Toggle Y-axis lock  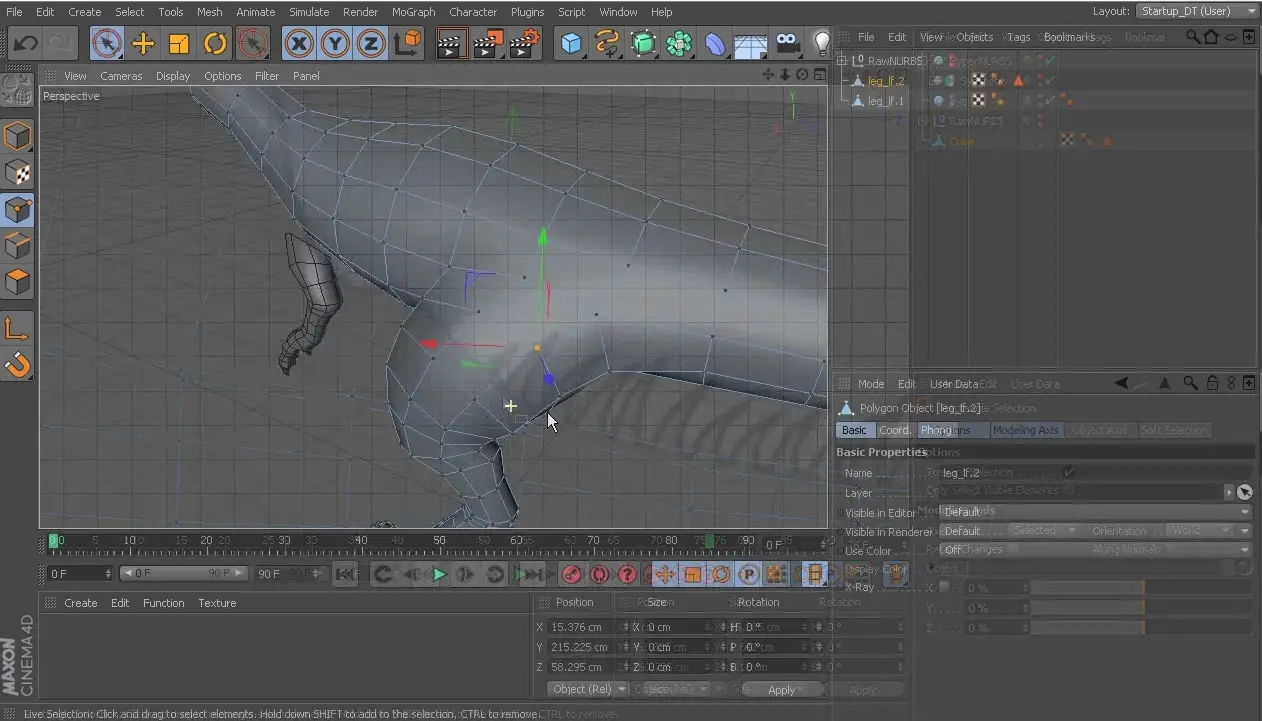[x=335, y=43]
